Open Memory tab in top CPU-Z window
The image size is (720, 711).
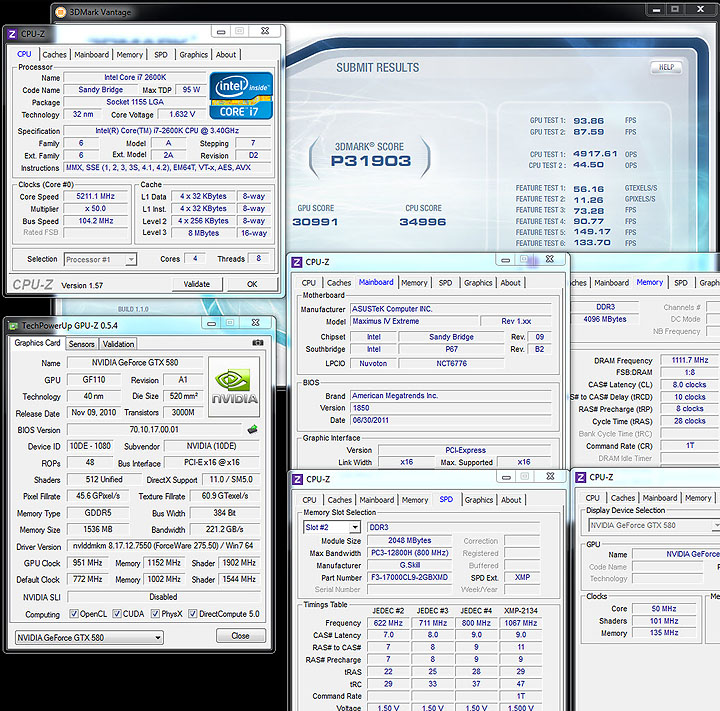129,54
